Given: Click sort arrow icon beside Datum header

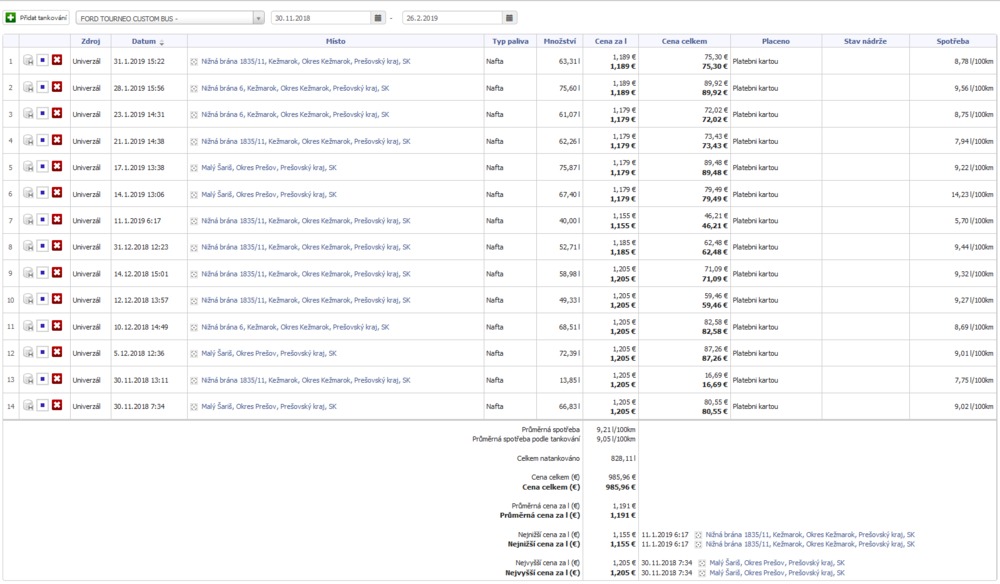Looking at the screenshot, I should tap(161, 42).
